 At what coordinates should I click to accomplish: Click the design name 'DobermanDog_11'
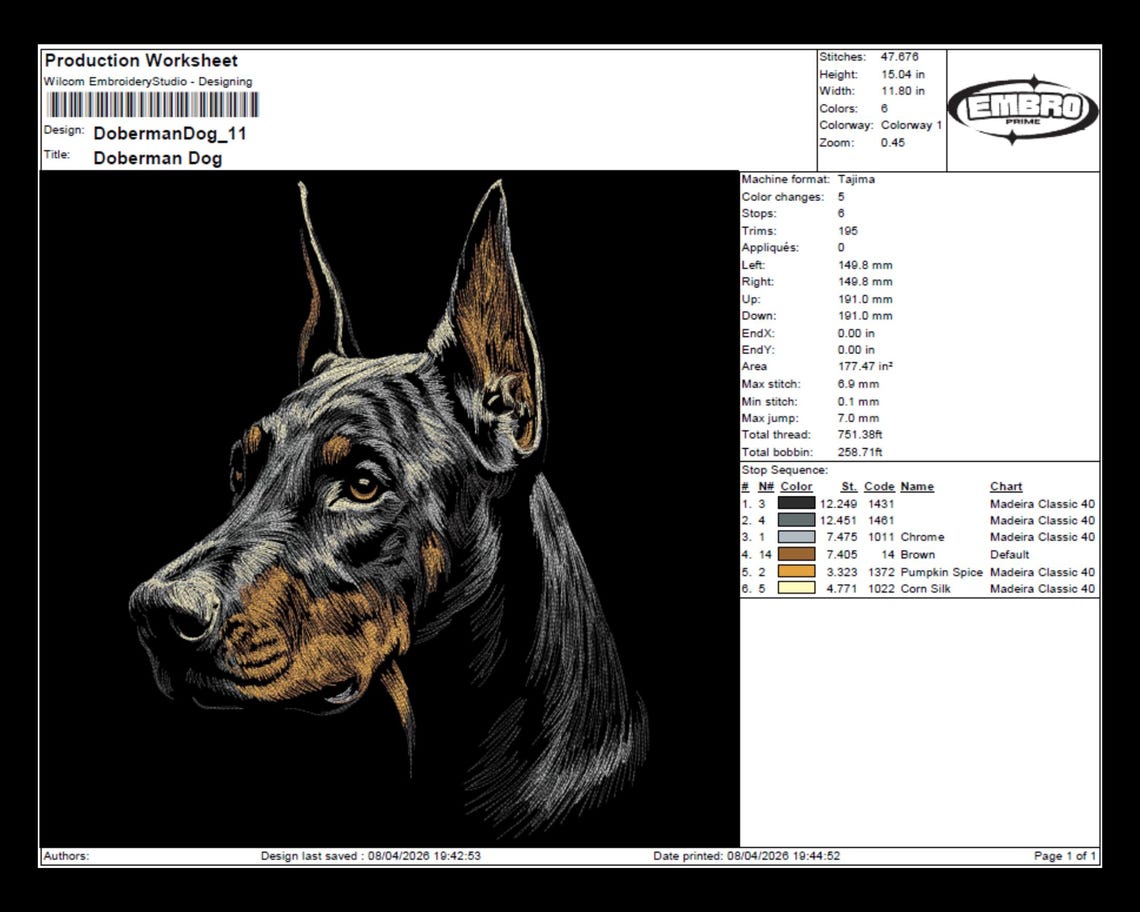(170, 134)
